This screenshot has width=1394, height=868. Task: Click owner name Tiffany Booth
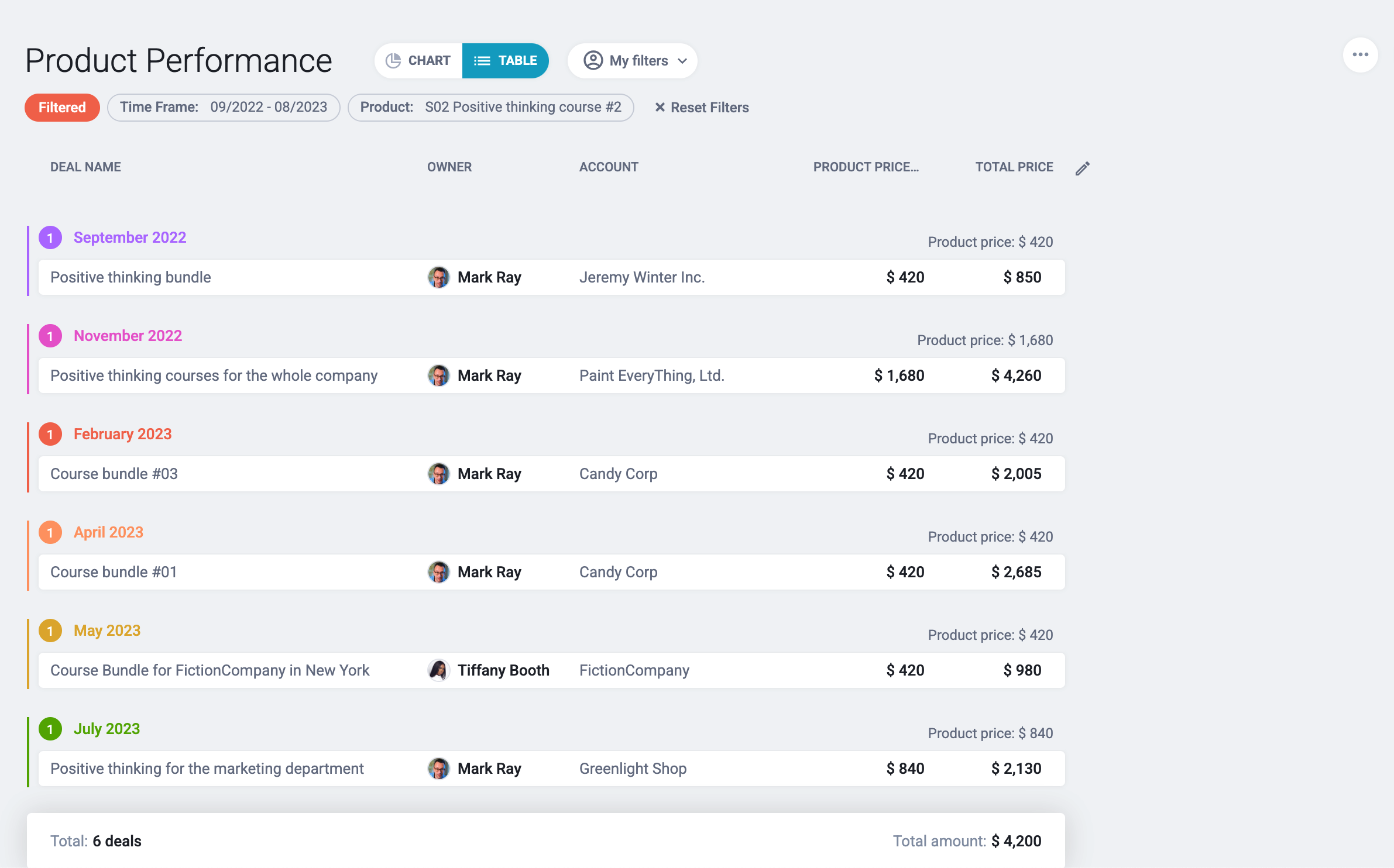(x=503, y=670)
